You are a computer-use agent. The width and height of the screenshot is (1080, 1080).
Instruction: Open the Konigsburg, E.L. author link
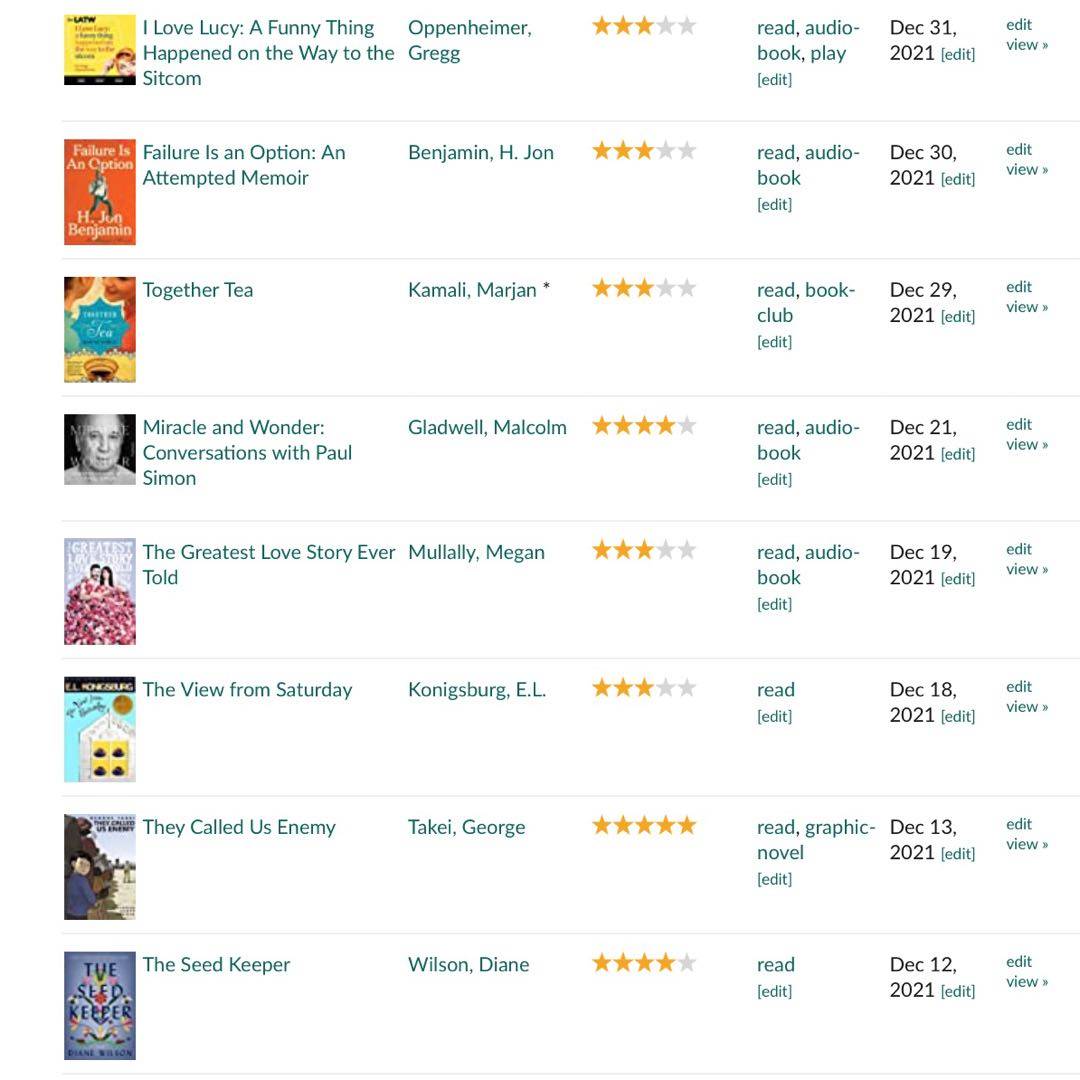click(x=477, y=689)
